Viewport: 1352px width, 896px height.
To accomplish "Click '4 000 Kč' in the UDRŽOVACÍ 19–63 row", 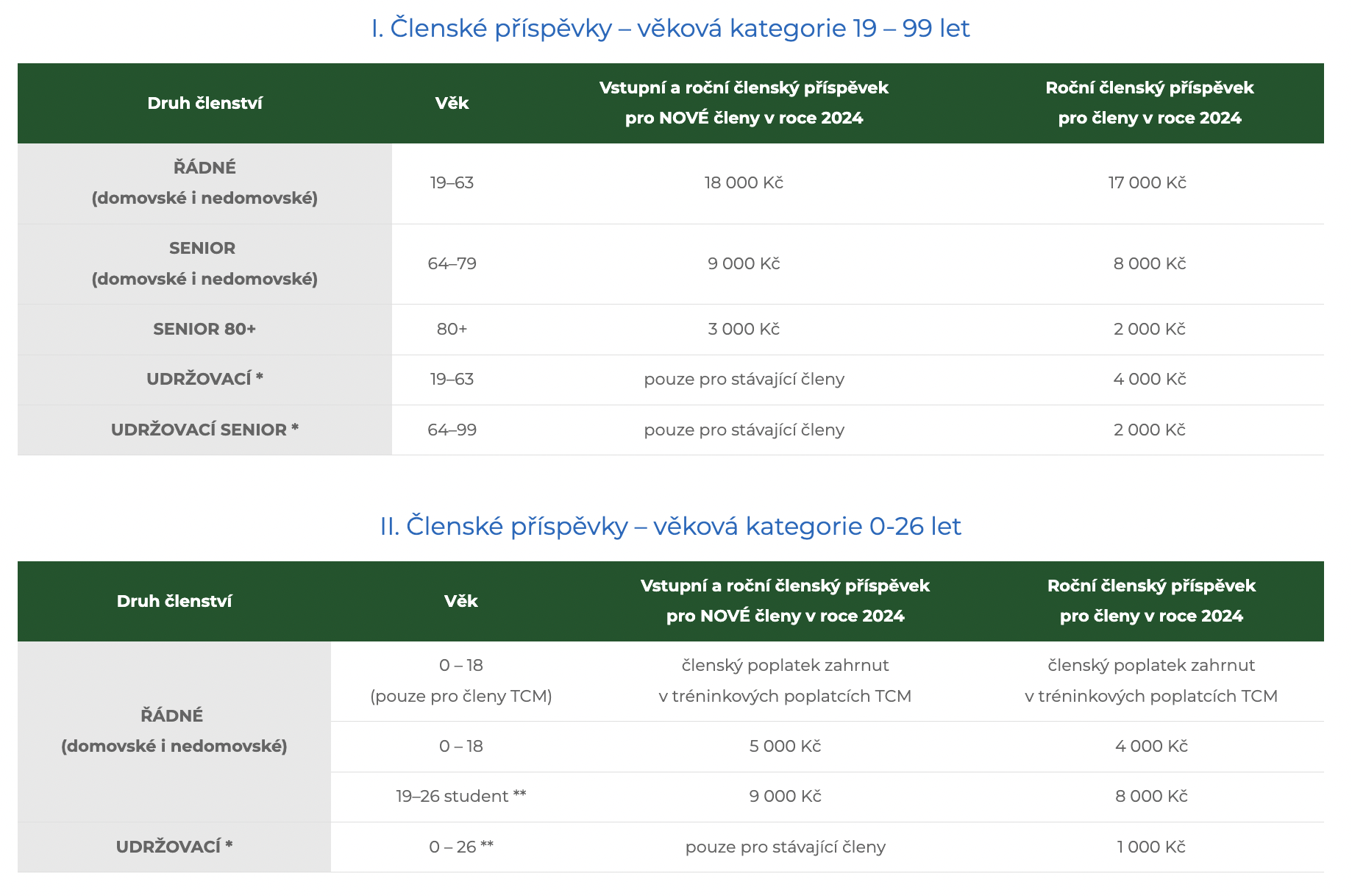I will tap(1150, 379).
